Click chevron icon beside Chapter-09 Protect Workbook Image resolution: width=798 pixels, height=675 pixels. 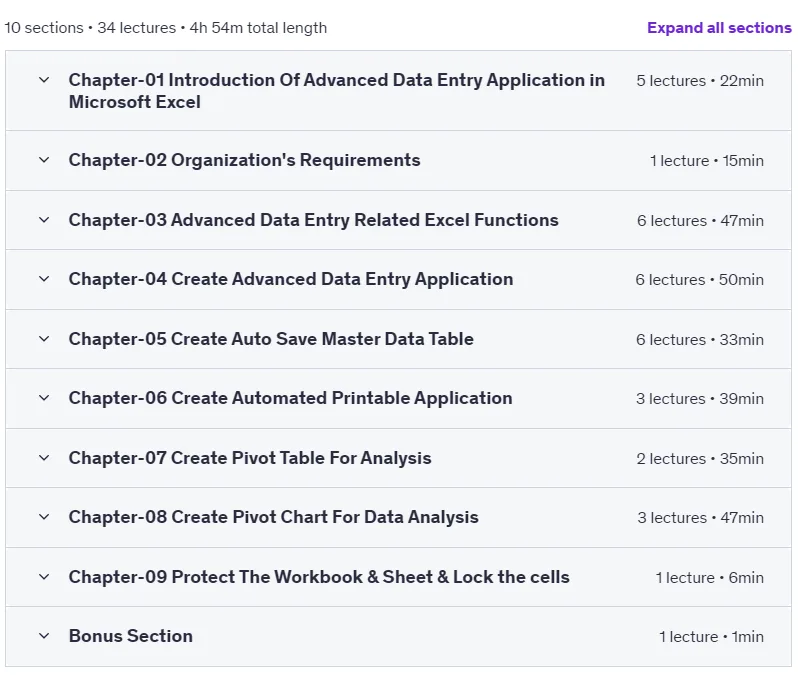(x=44, y=577)
